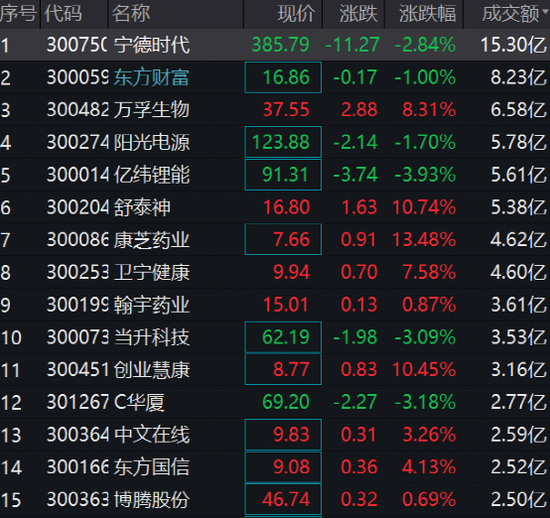Select stock C华厦
550x518 pixels.
click(139, 402)
